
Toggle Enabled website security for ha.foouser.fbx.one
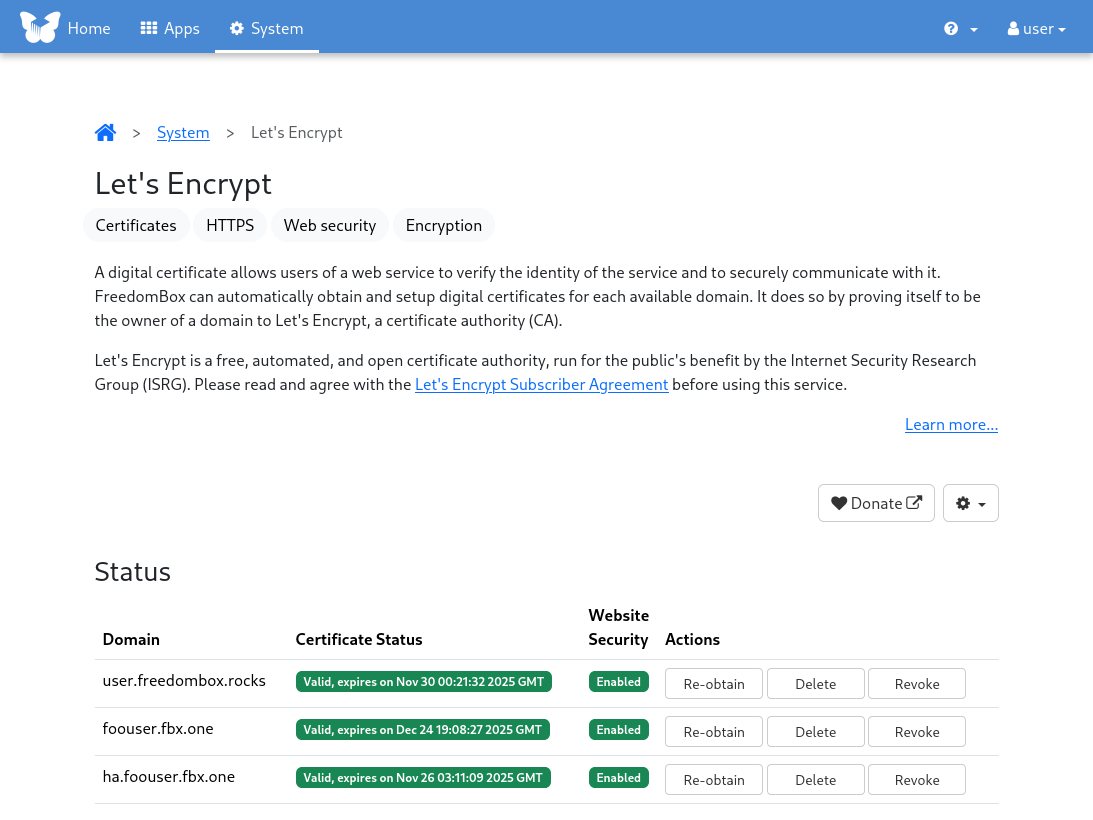(618, 777)
